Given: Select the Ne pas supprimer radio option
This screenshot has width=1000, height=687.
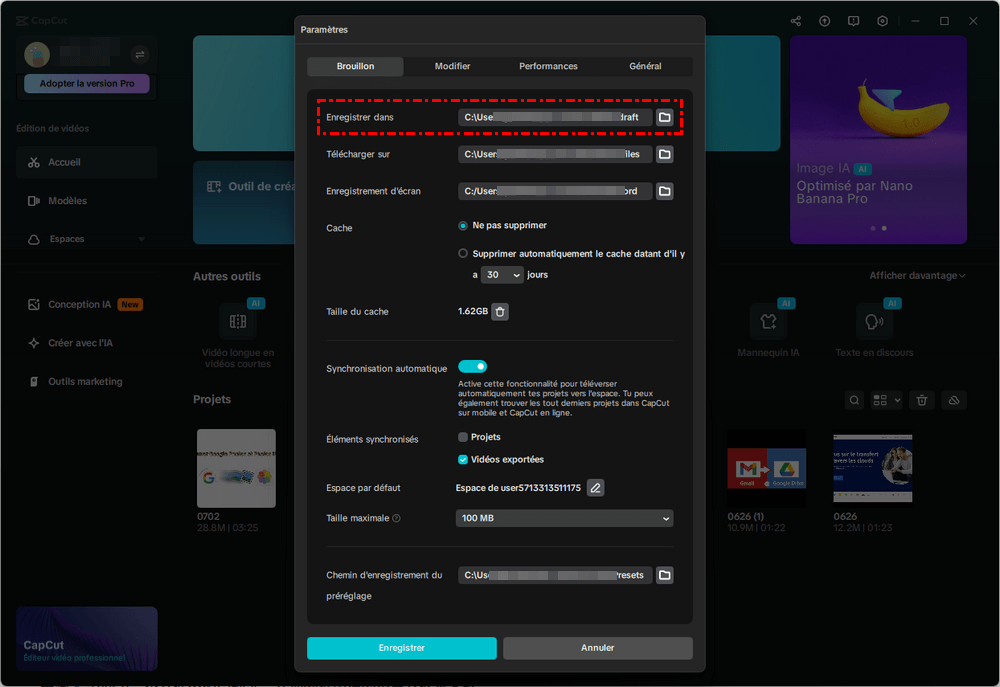Looking at the screenshot, I should coord(463,226).
